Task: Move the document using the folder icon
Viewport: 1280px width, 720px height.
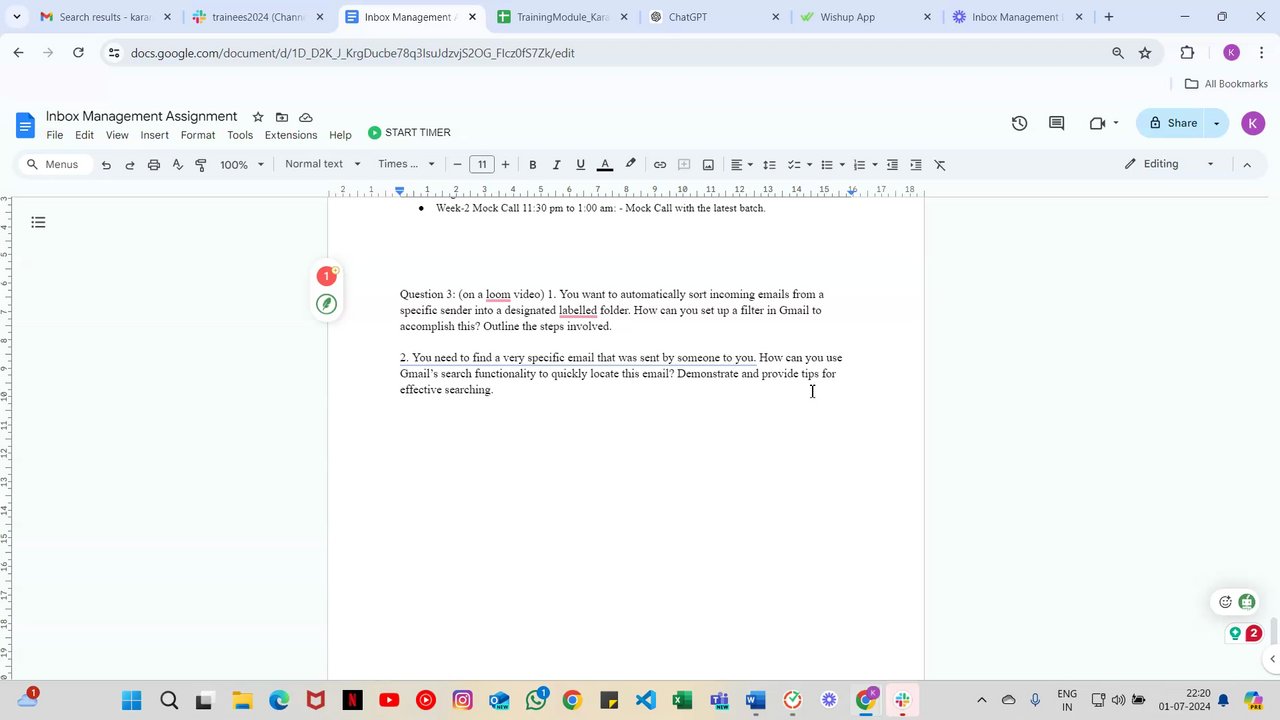Action: point(282,117)
